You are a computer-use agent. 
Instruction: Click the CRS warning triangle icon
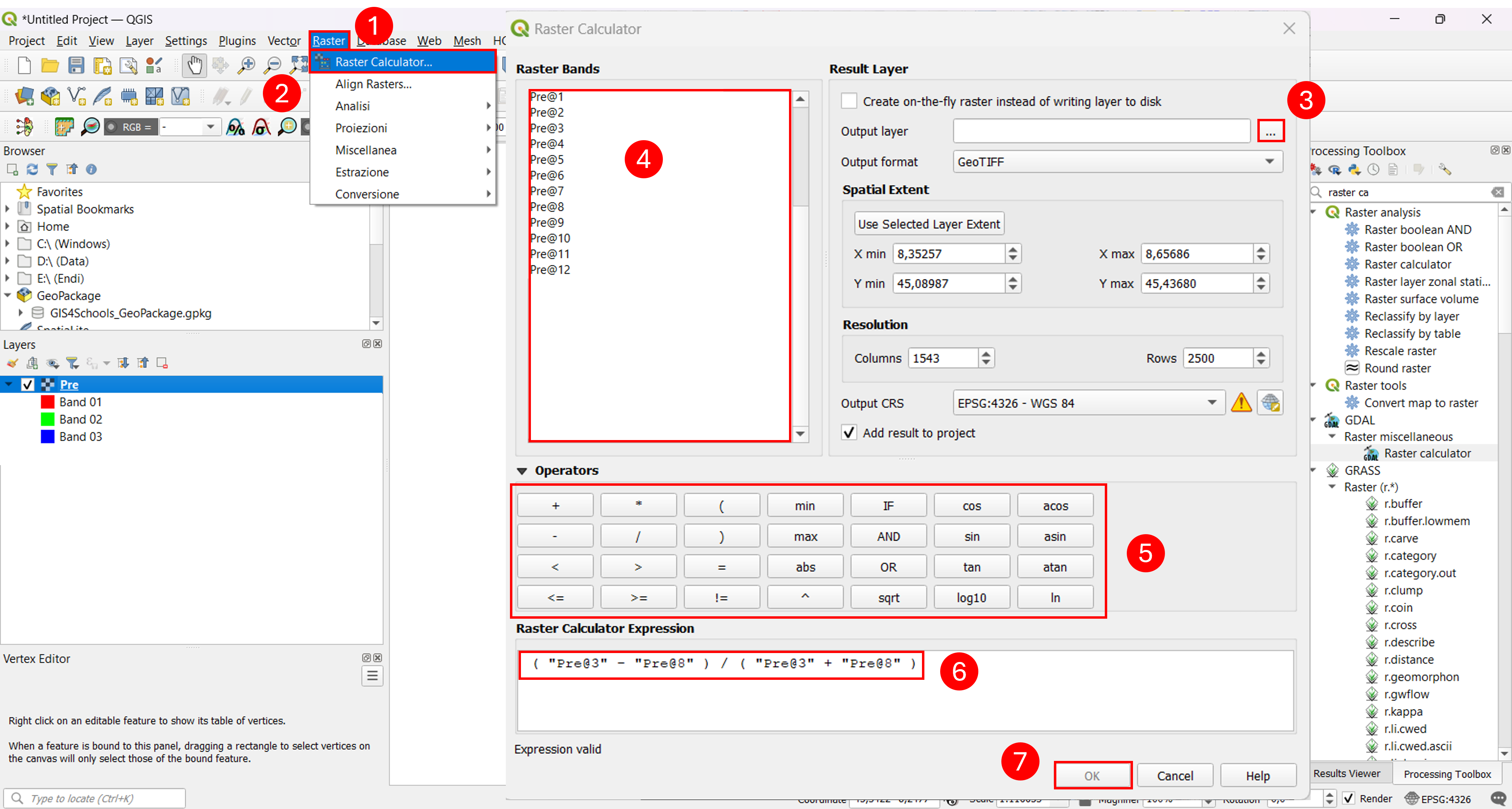[1241, 403]
